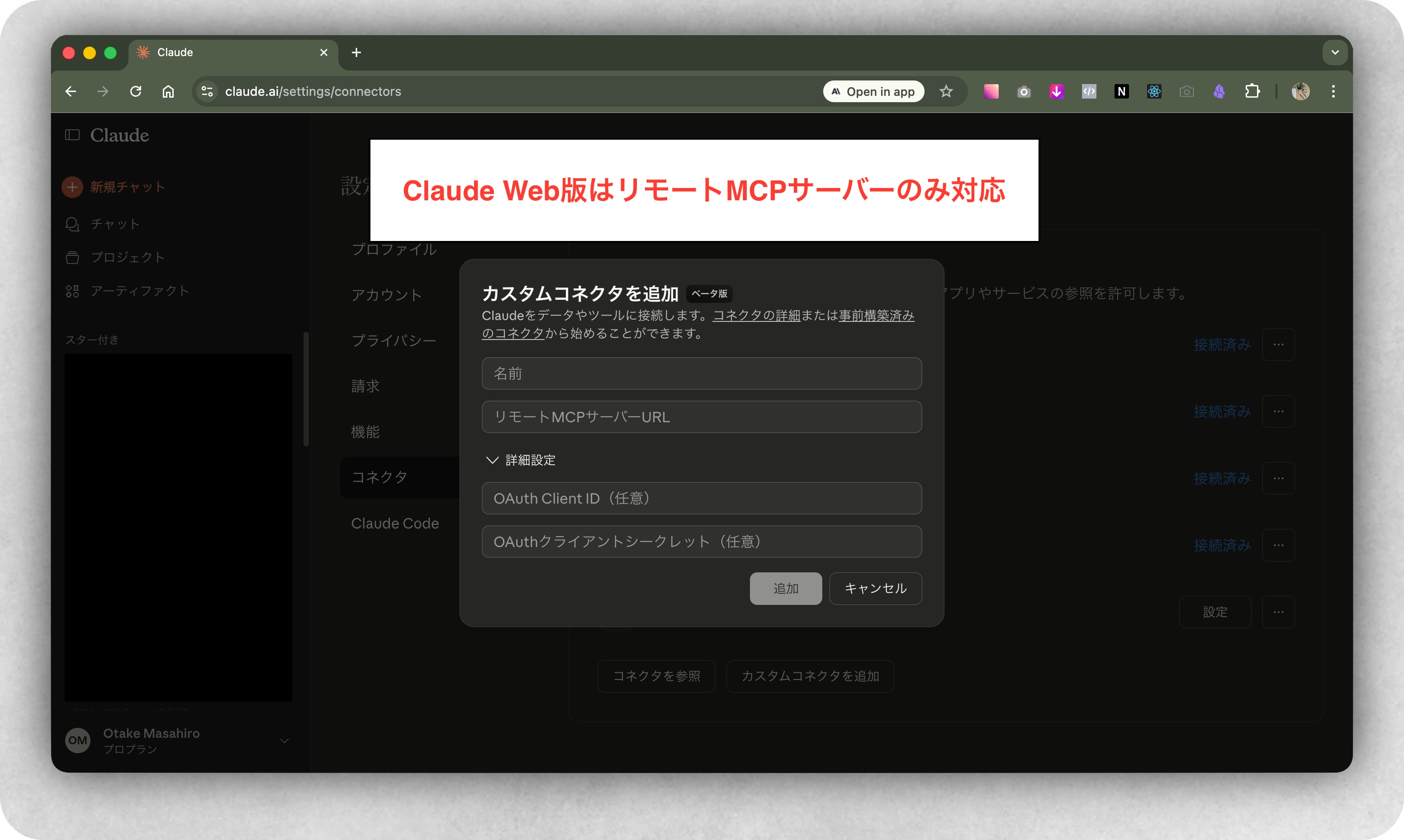Bookmark this page with the star icon

946,91
